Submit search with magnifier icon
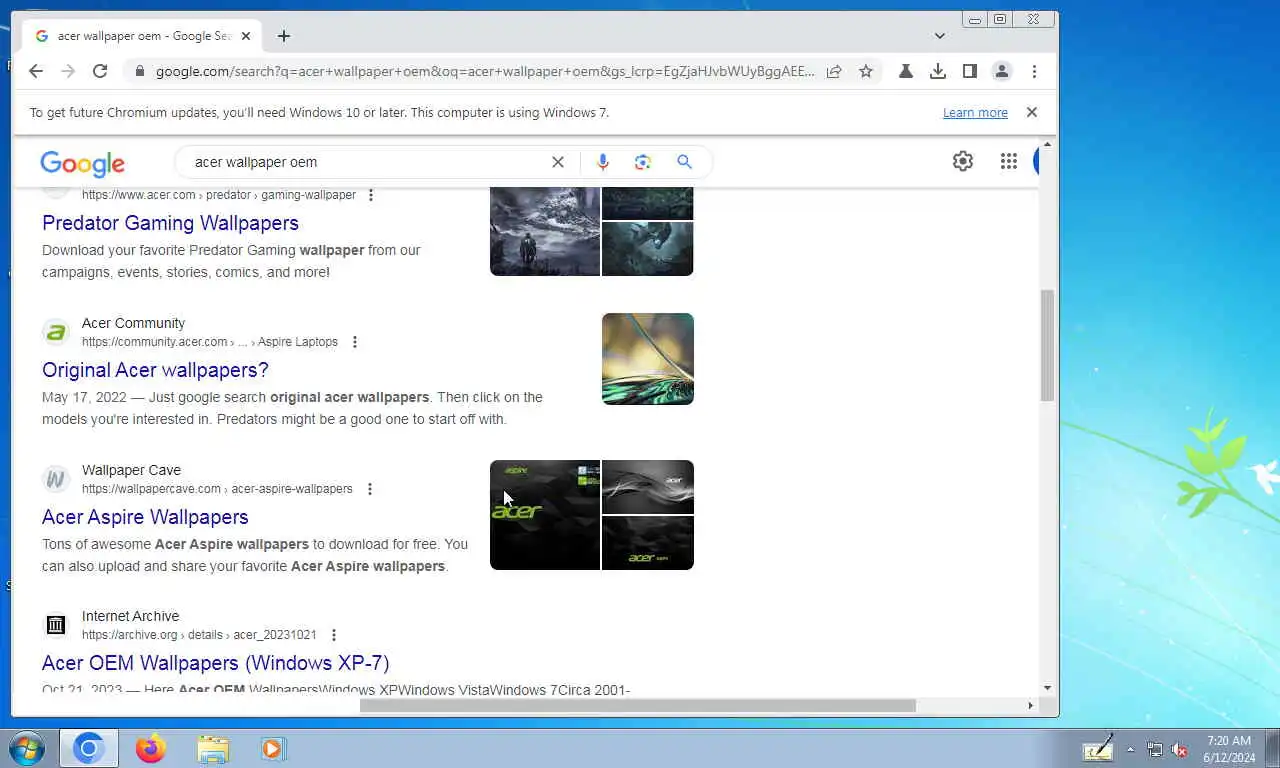This screenshot has width=1280, height=768. [684, 162]
